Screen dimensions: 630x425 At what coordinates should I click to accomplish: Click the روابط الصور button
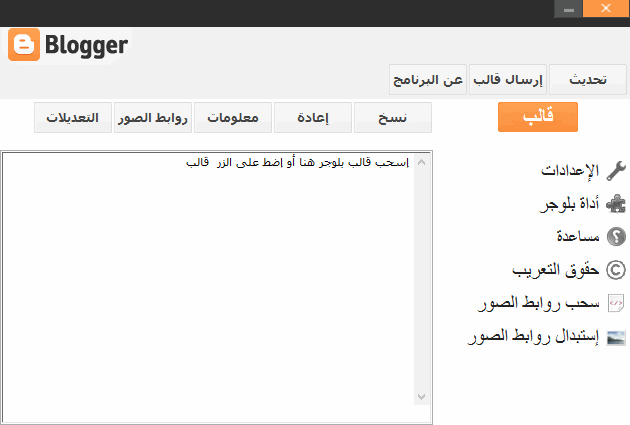point(153,118)
